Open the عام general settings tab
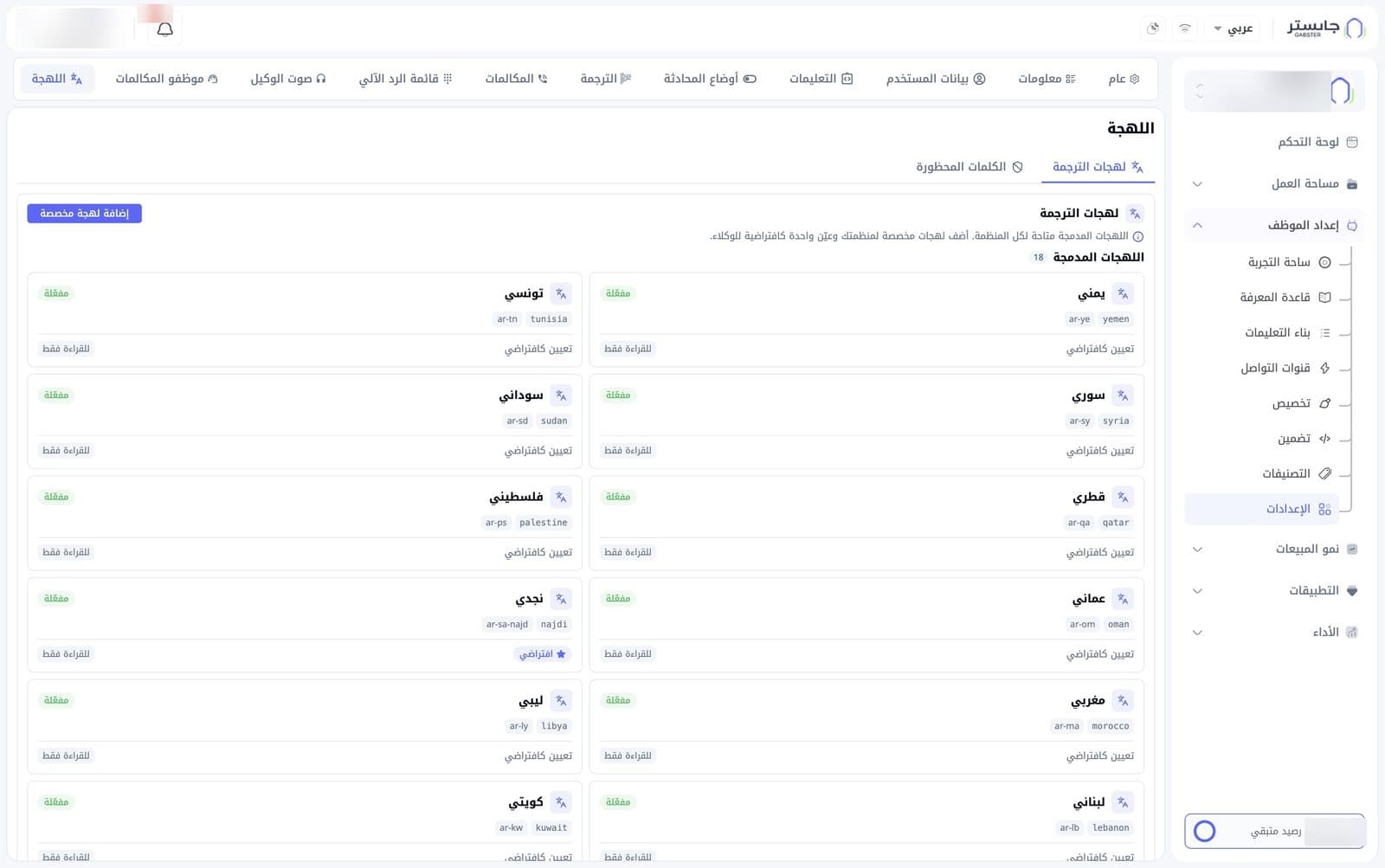This screenshot has width=1385, height=868. coord(1124,79)
